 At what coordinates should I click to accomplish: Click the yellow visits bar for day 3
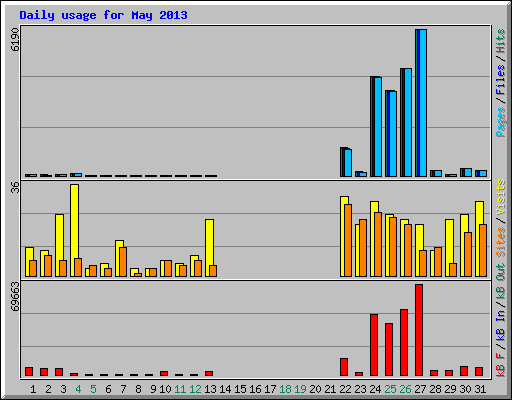[59, 237]
